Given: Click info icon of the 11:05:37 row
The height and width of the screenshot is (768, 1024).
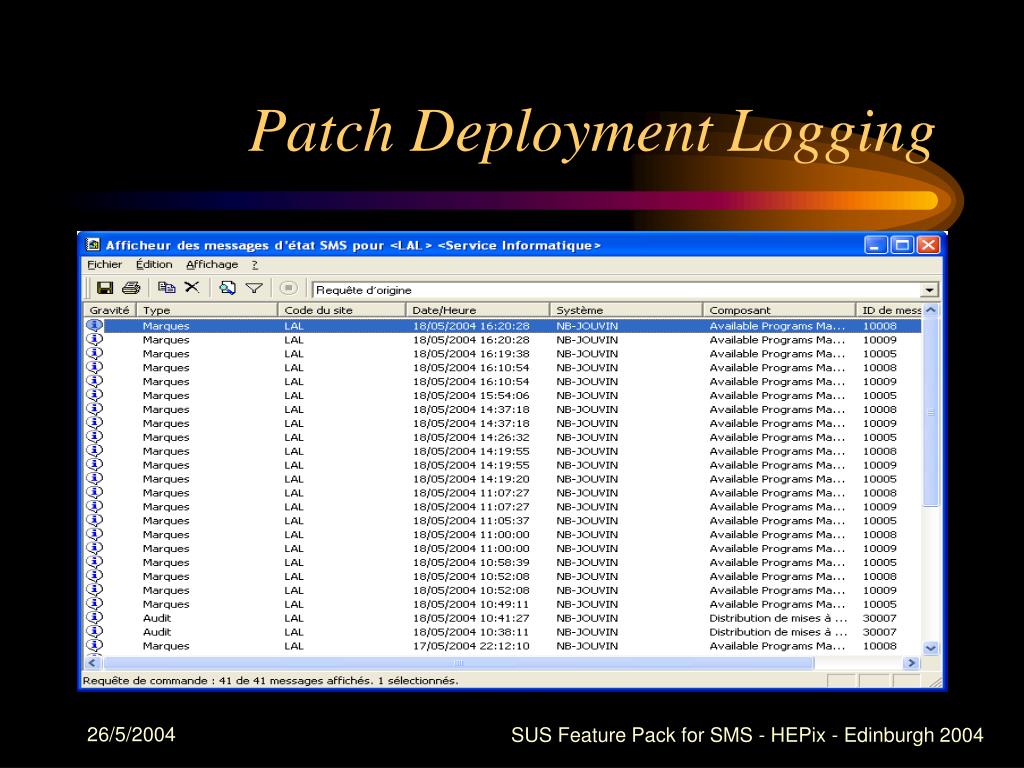Looking at the screenshot, I should coord(95,520).
